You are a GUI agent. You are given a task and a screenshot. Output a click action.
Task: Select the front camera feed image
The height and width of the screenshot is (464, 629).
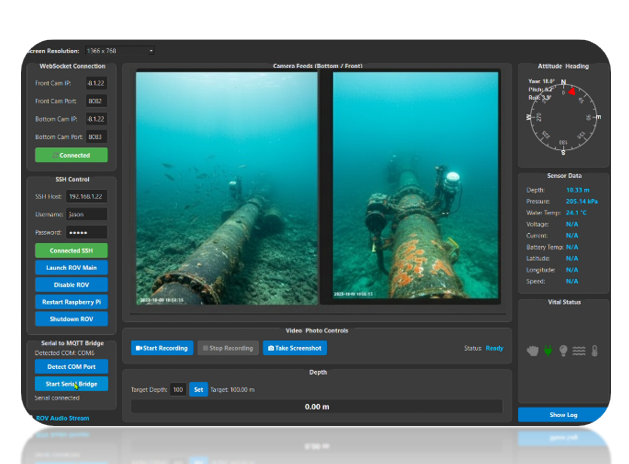[416, 185]
